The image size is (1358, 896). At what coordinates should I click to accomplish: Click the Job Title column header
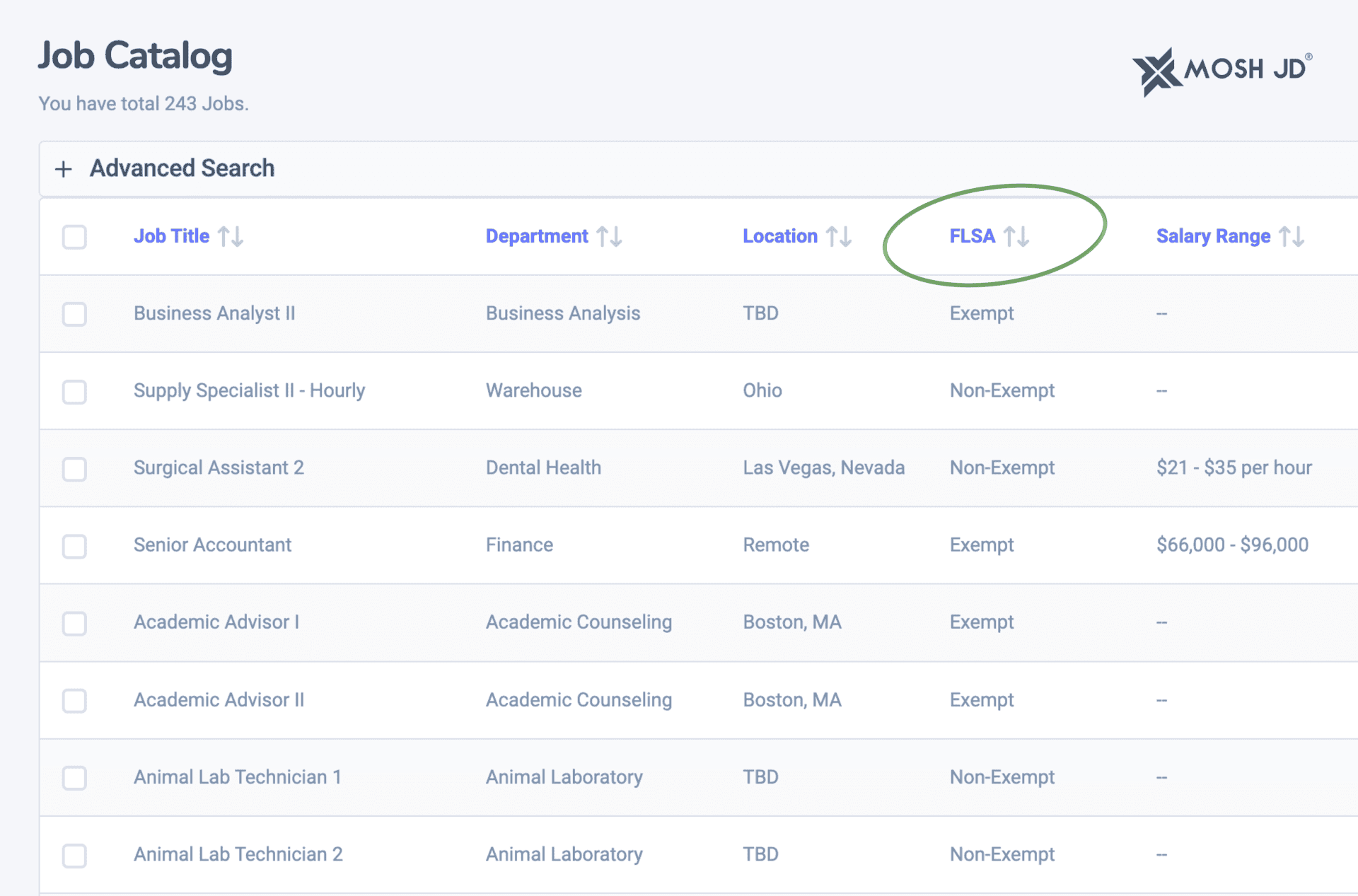pos(171,236)
